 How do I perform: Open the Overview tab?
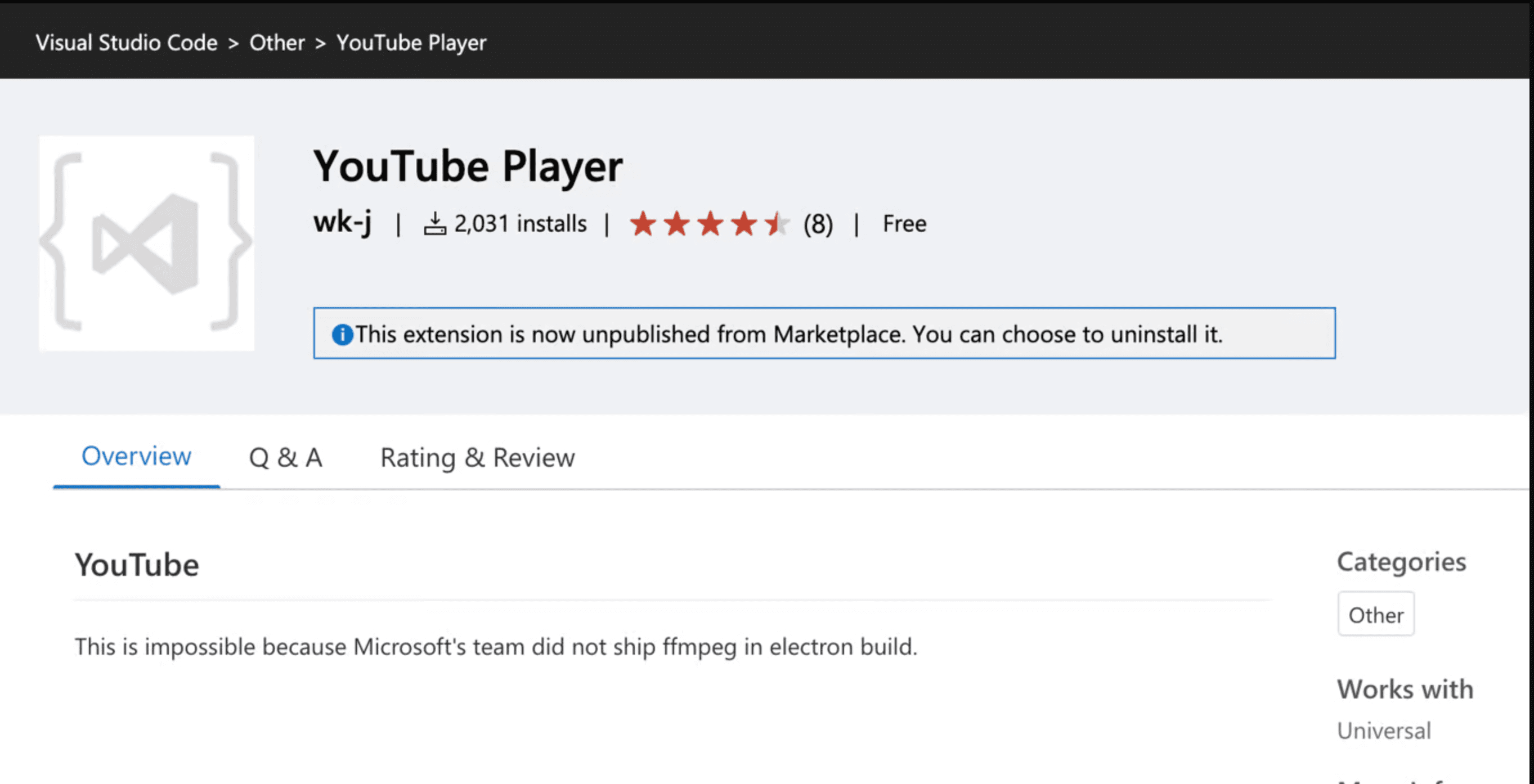136,457
